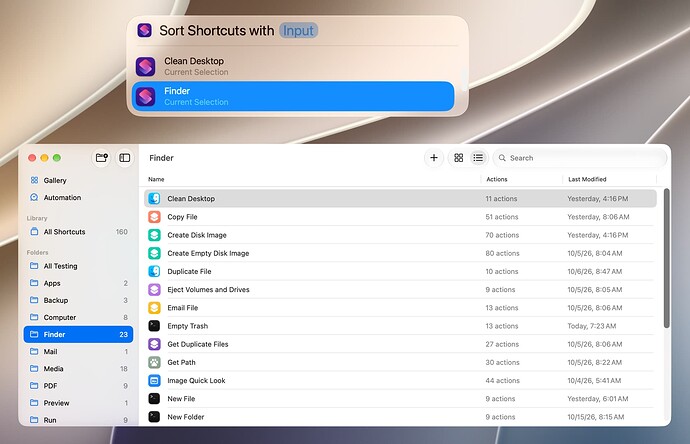Click the Eject Volumes and Drives icon
The image size is (690, 444).
point(154,290)
